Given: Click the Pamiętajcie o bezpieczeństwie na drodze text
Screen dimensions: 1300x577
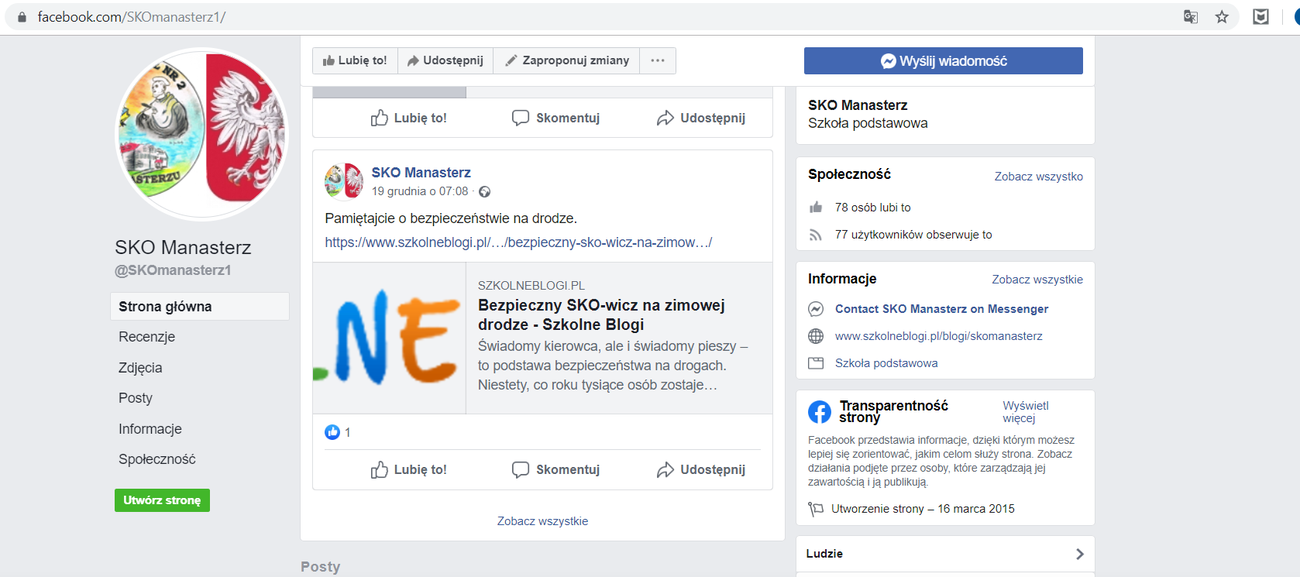Looking at the screenshot, I should pyautogui.click(x=451, y=218).
